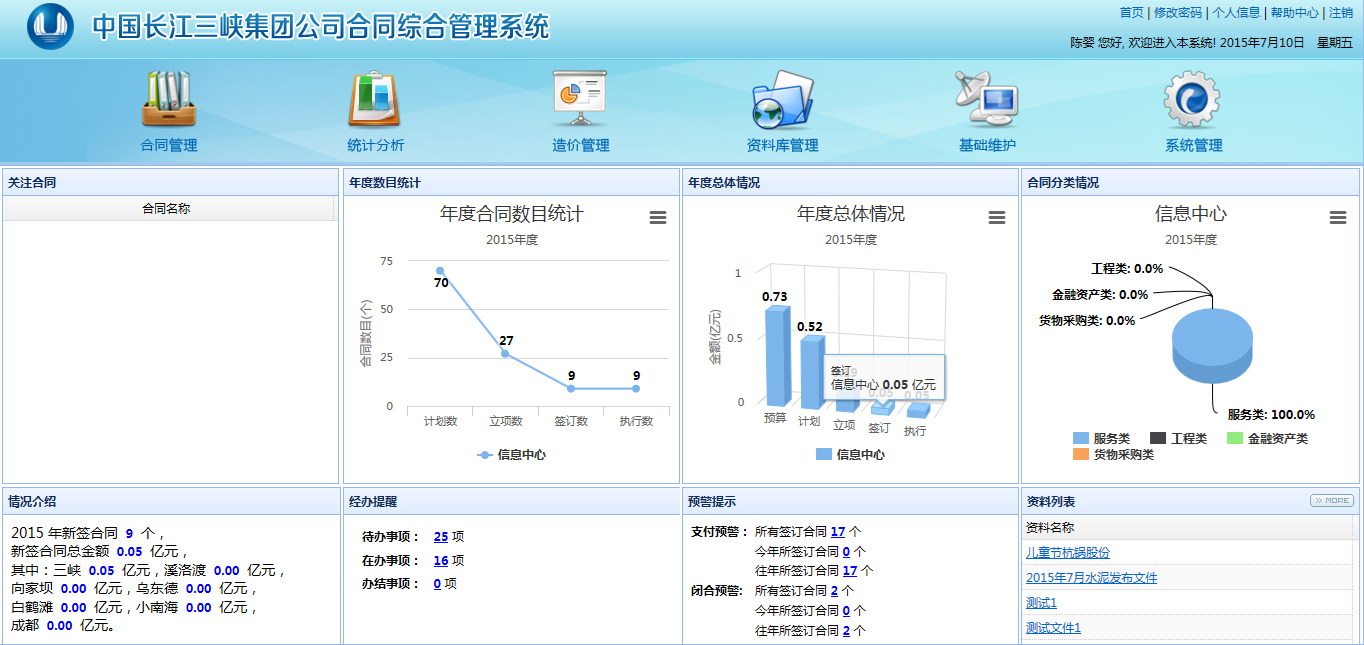
Task: Click the 计划 bar valued 0.52
Action: point(812,371)
